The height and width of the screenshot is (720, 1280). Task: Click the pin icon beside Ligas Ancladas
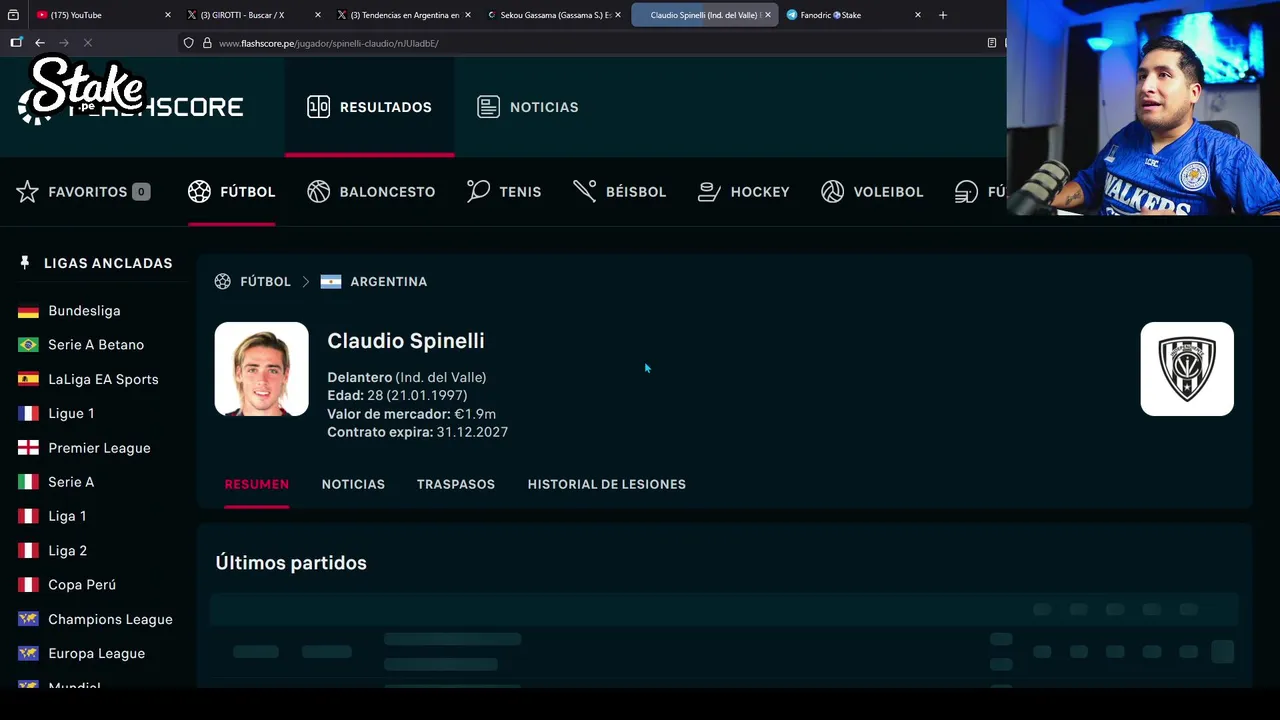pos(25,263)
